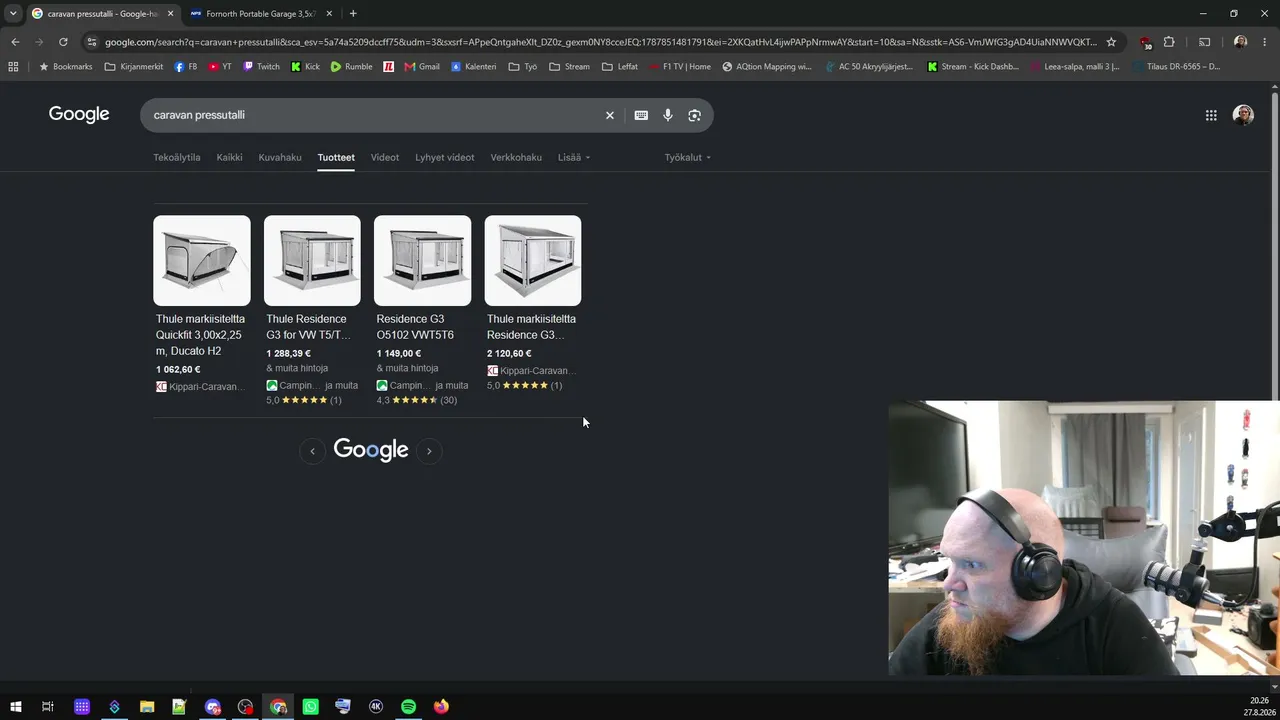Expand the Stream bookmark folder

pos(569,67)
